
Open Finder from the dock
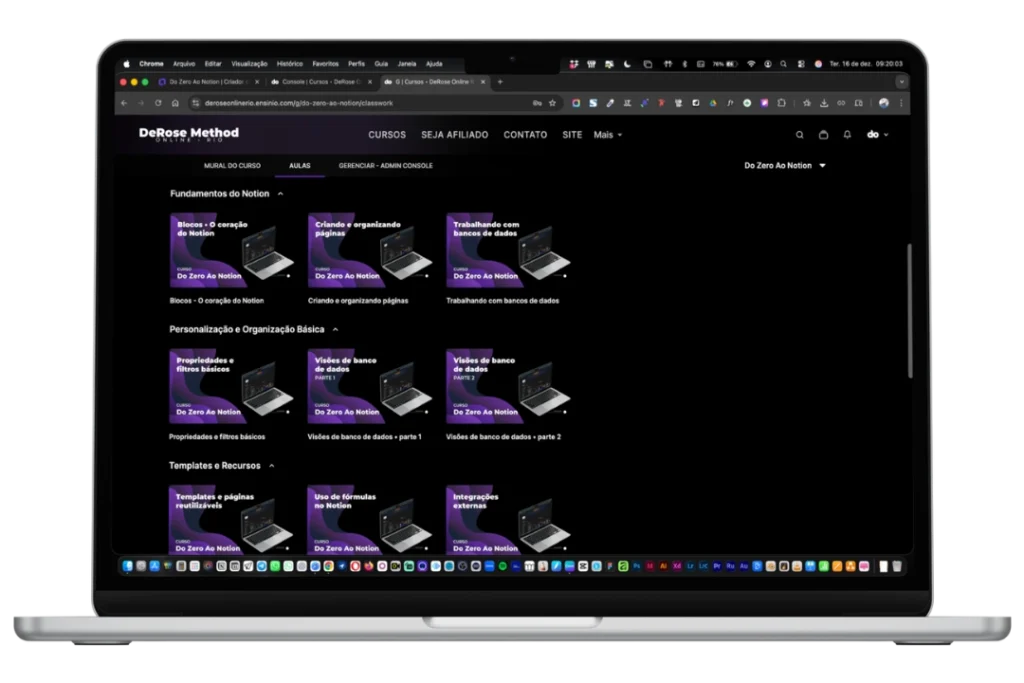[127, 566]
